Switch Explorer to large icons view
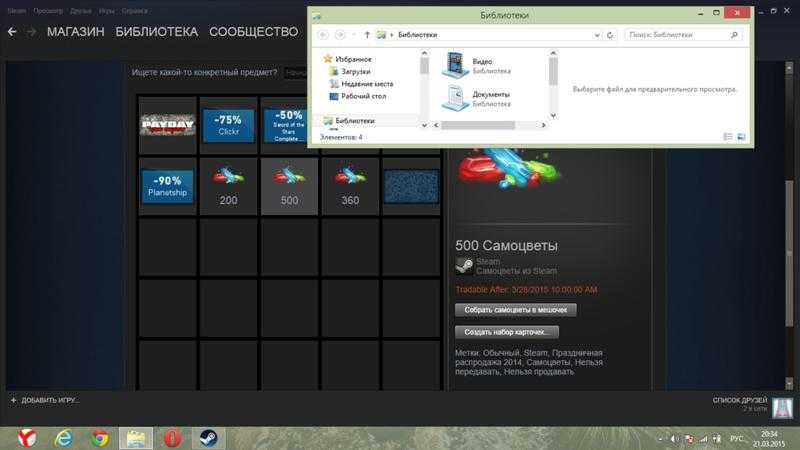The image size is (800, 450). (x=741, y=137)
